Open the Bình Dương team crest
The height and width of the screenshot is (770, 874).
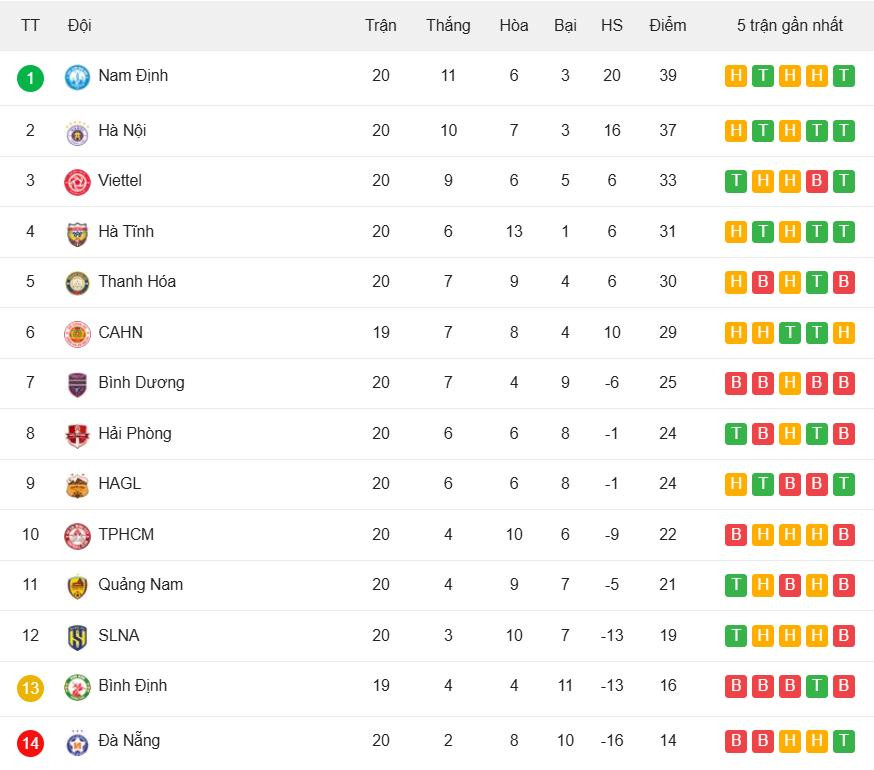tap(77, 383)
